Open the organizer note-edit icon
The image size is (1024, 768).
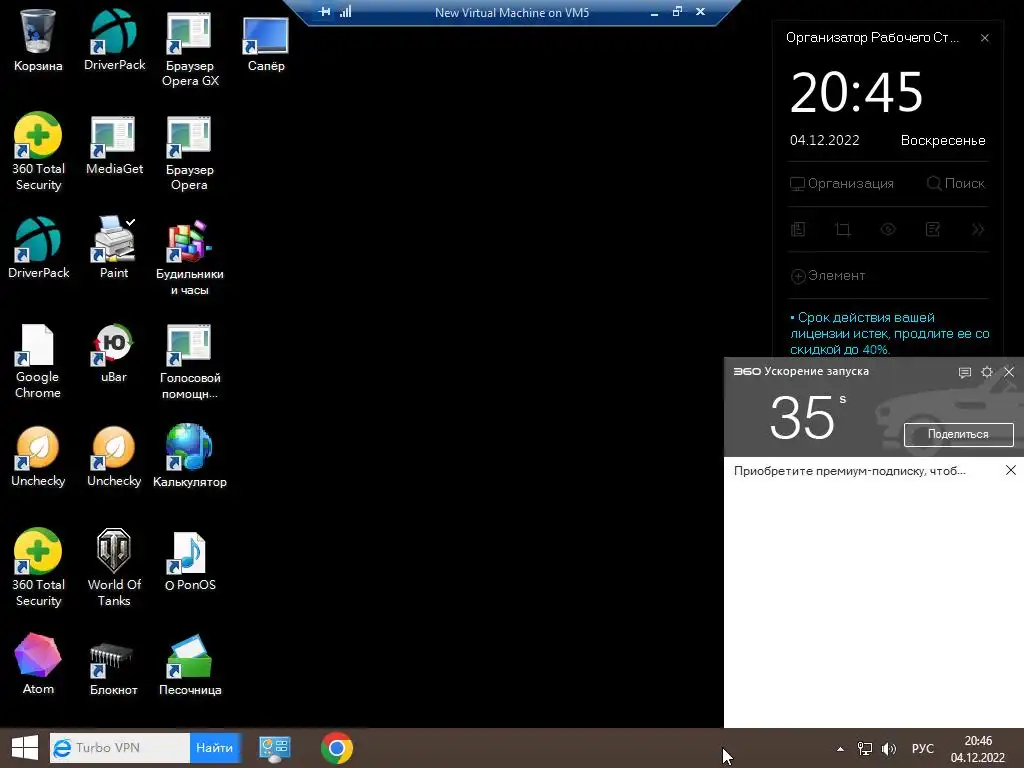tap(933, 229)
